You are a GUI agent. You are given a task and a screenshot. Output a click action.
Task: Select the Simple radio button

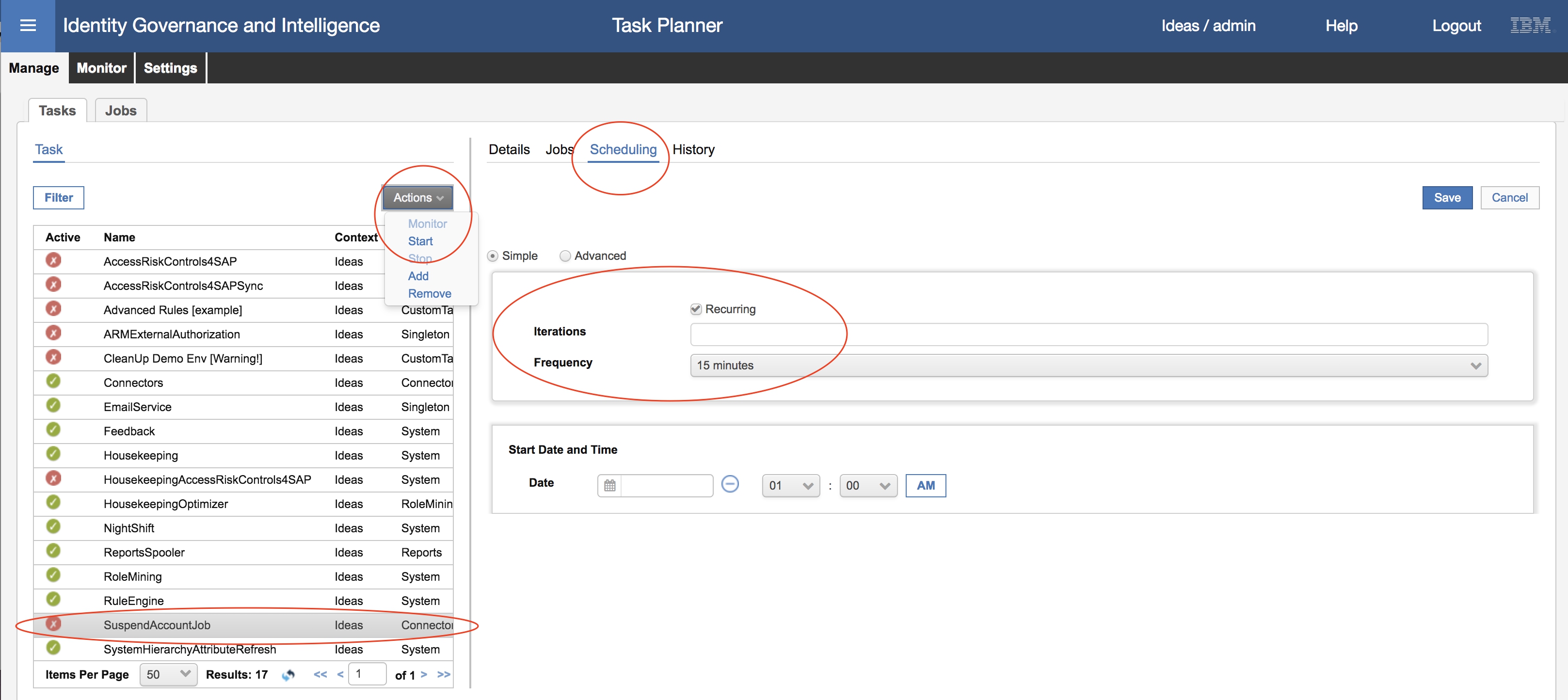(493, 256)
